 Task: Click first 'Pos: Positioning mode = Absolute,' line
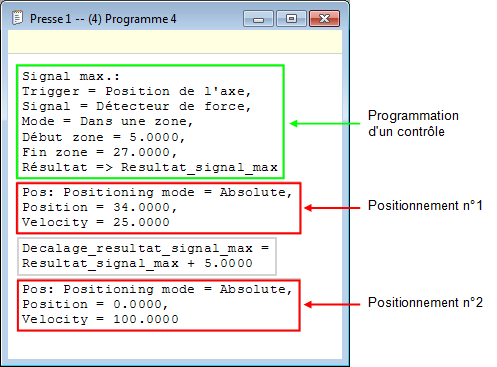coord(157,192)
